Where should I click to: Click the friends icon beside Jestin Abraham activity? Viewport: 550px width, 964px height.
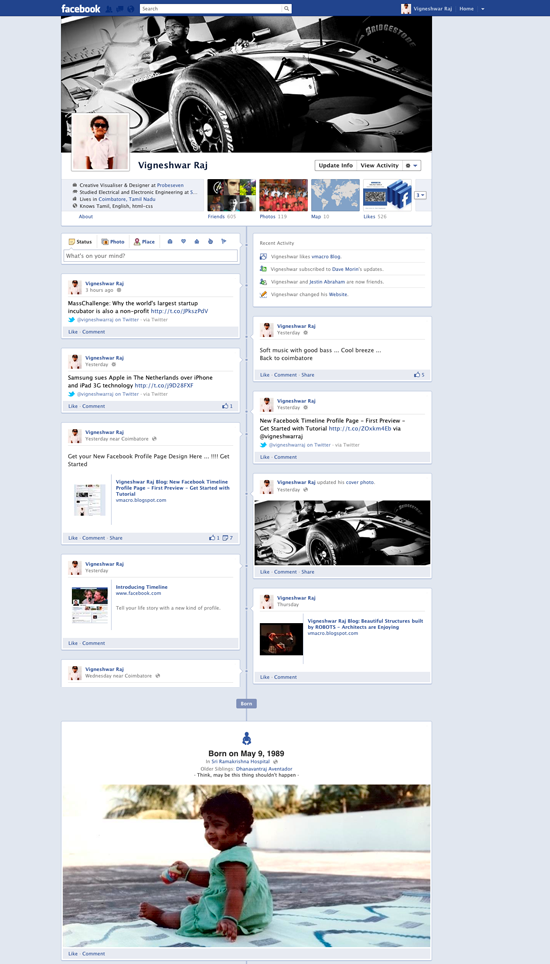(x=263, y=282)
